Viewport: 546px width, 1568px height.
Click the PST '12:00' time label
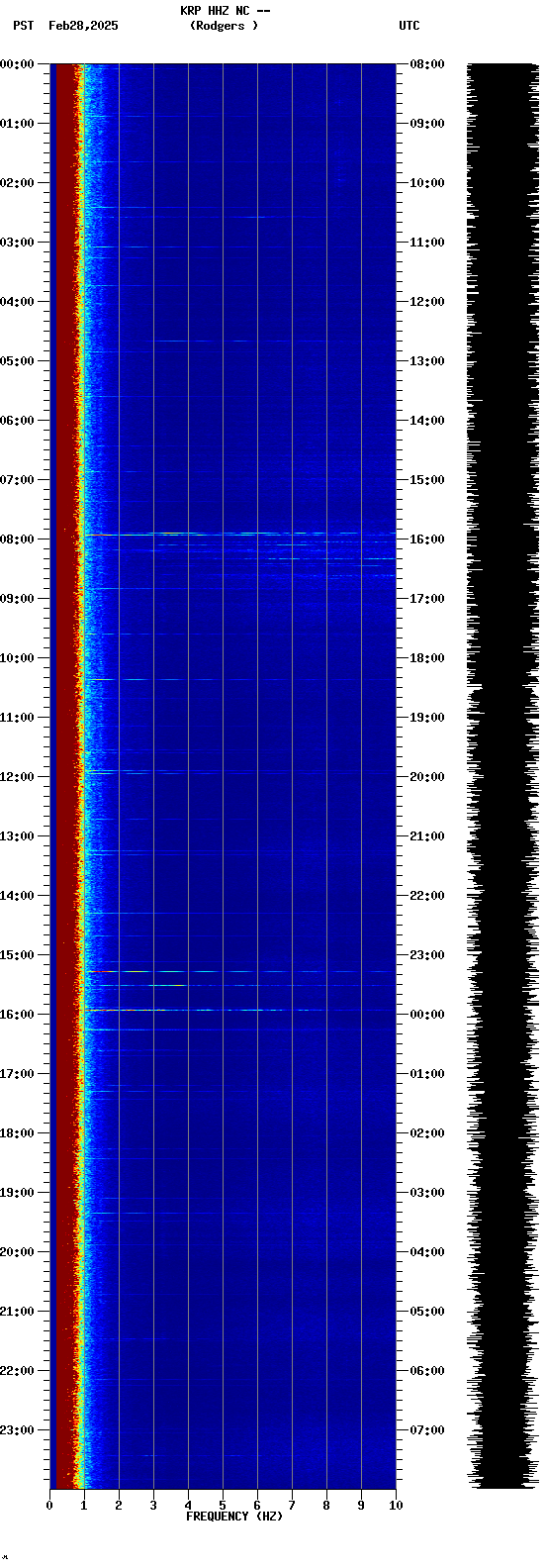[x=17, y=777]
